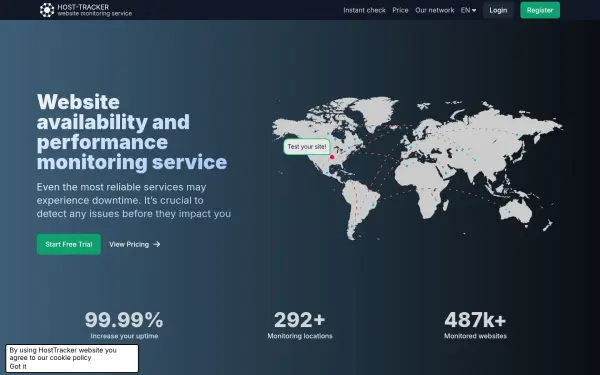Click the 'Monitored websites' label
The height and width of the screenshot is (375, 600).
coord(475,336)
